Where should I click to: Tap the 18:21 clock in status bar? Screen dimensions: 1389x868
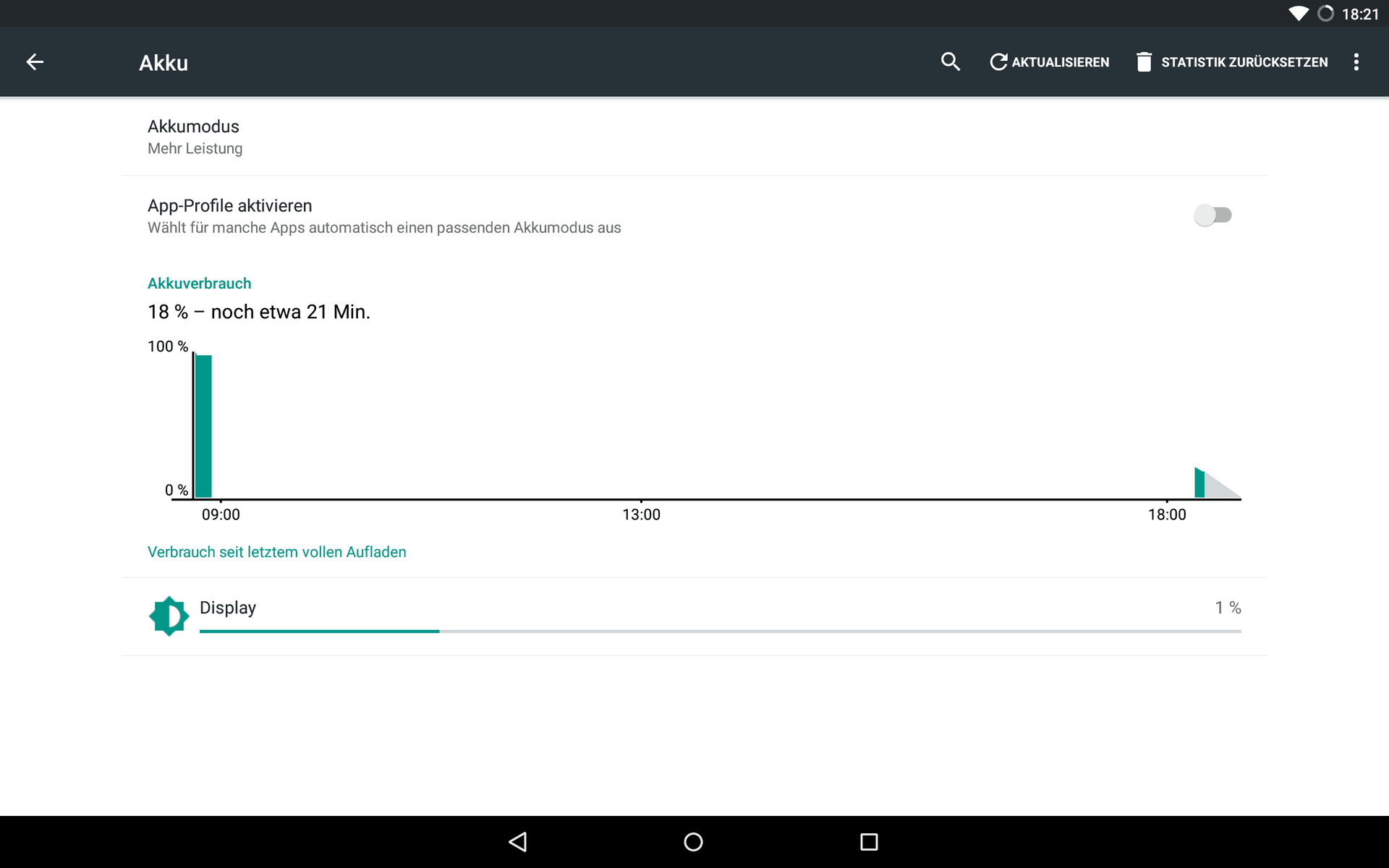point(1360,14)
